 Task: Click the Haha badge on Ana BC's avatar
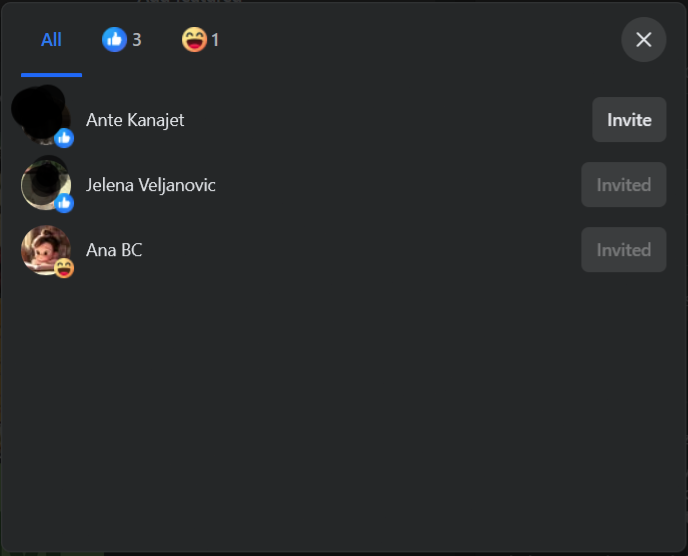[64, 268]
